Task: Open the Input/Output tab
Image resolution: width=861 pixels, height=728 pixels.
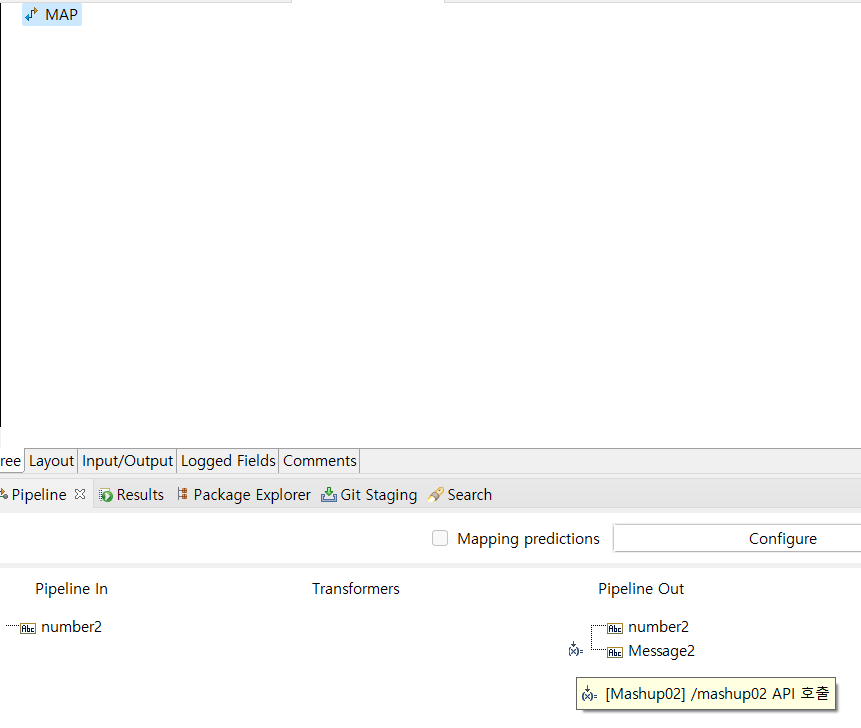Action: 128,461
